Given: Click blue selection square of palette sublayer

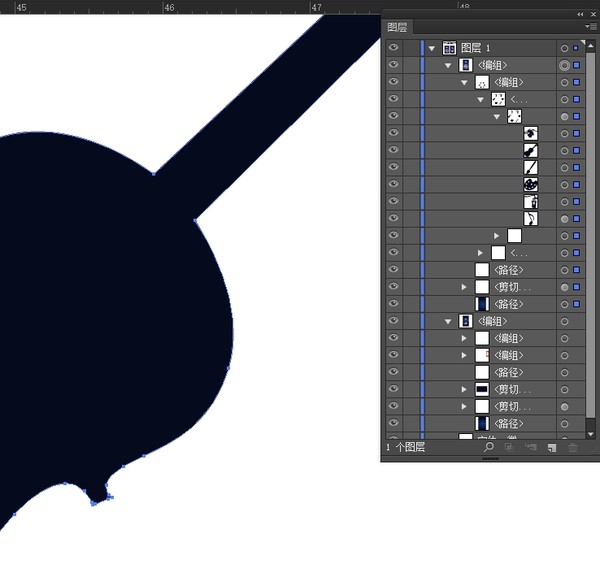Looking at the screenshot, I should [577, 184].
